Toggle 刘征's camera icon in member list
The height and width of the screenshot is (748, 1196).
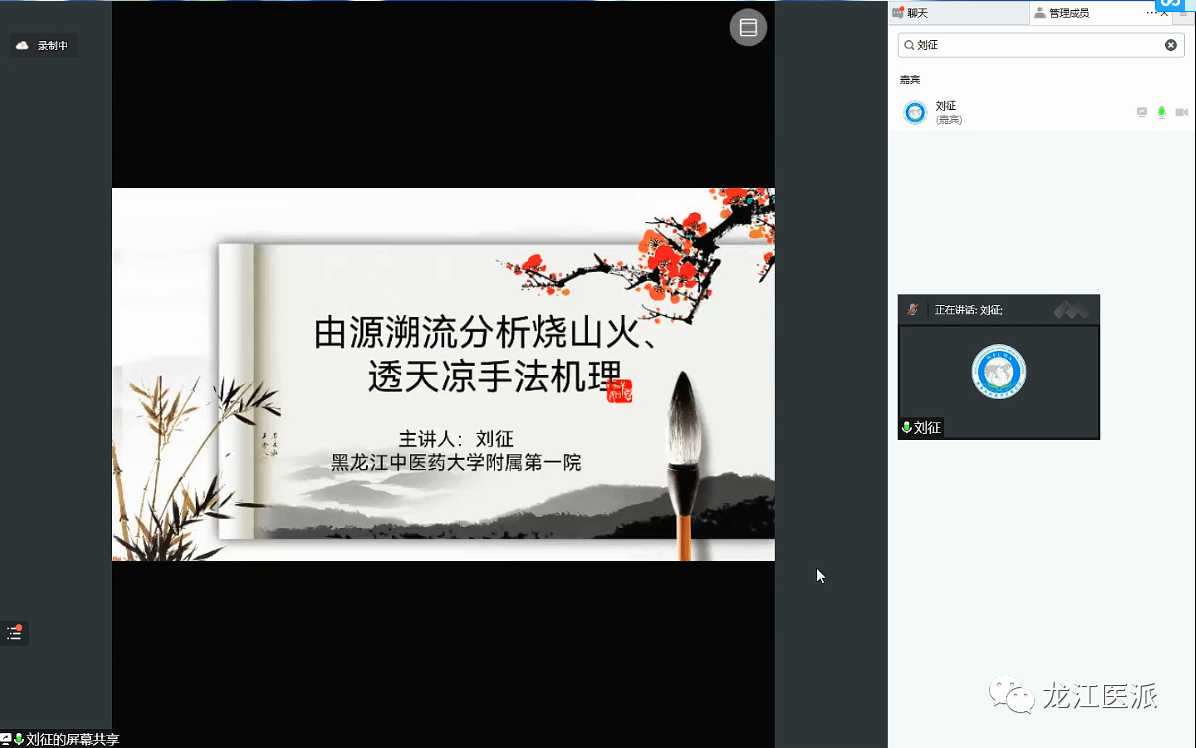(x=1181, y=112)
